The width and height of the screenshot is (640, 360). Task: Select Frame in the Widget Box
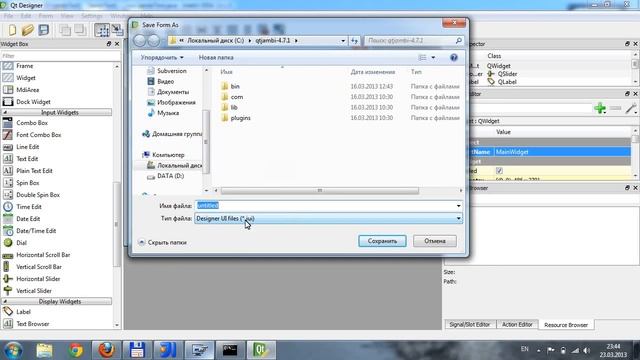pos(24,66)
